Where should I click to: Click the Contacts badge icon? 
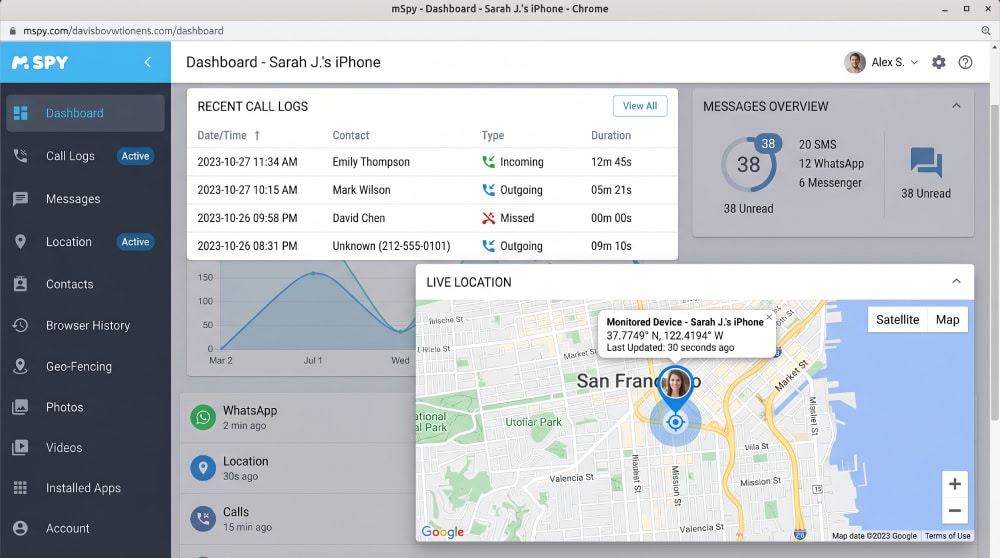pyautogui.click(x=20, y=284)
